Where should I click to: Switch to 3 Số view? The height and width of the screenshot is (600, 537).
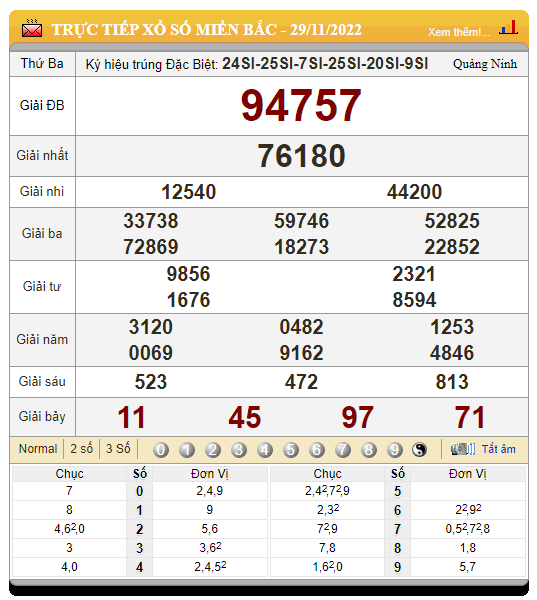tap(118, 448)
